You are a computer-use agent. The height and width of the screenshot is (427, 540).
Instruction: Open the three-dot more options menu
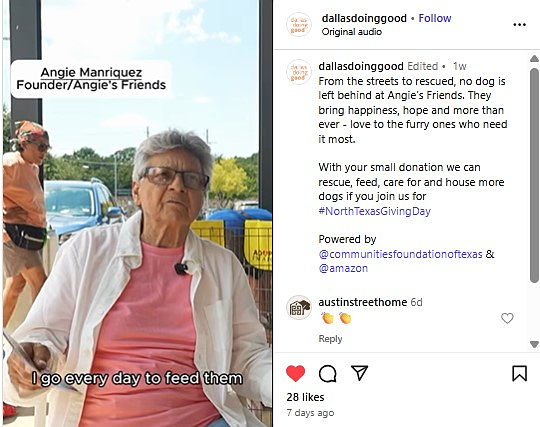[519, 24]
